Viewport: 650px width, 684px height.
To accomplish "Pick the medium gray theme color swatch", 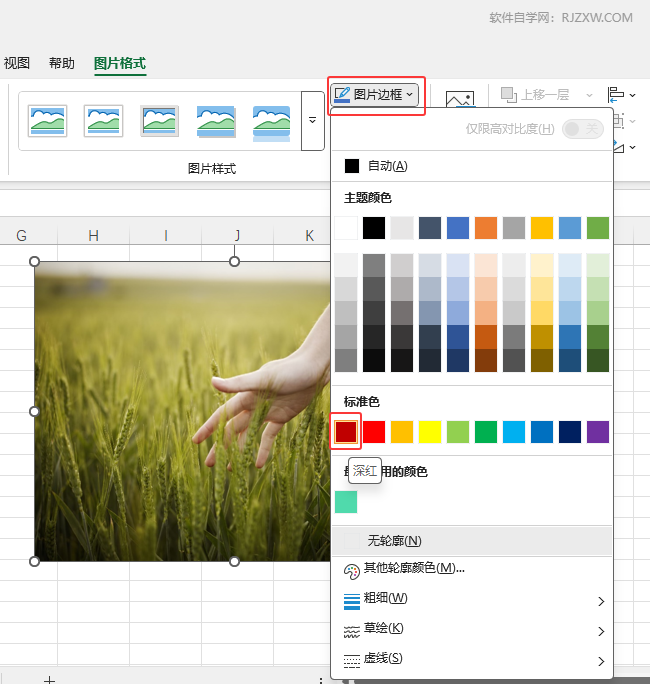I will coord(513,228).
